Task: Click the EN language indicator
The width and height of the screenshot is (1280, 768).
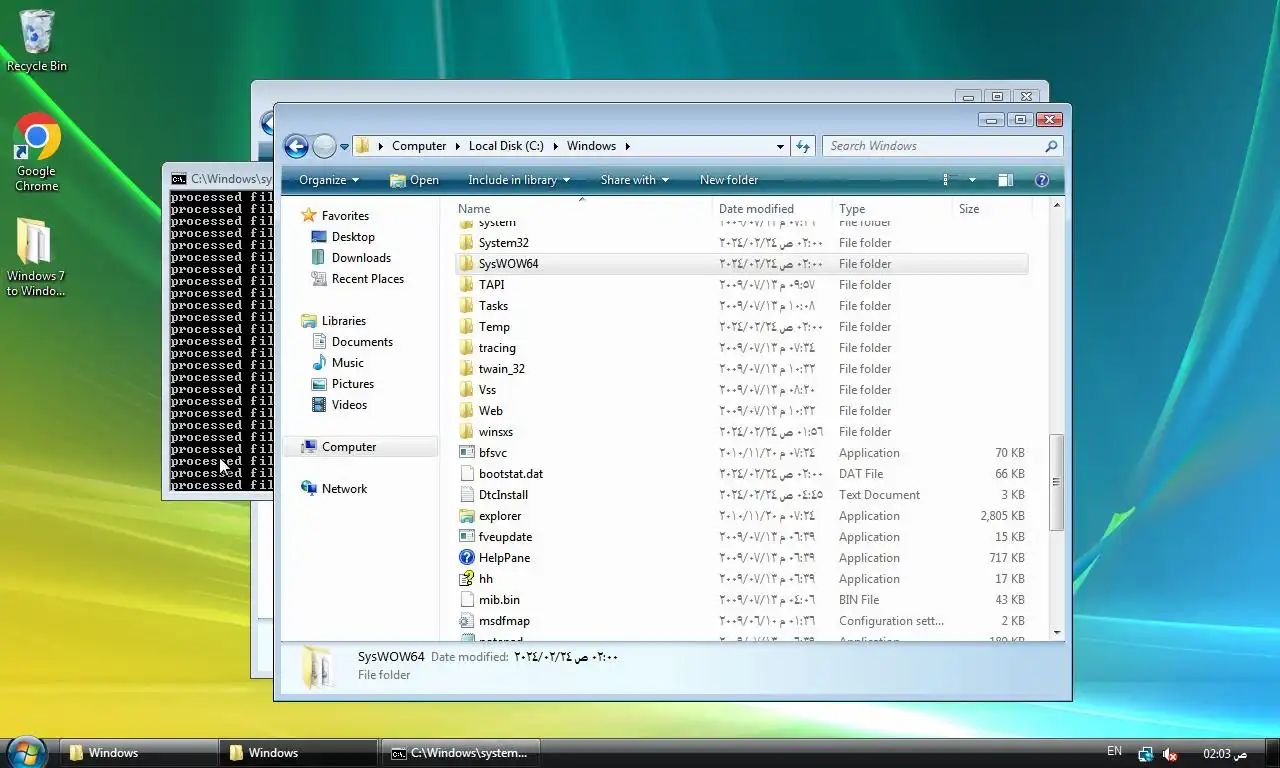Action: point(1114,751)
